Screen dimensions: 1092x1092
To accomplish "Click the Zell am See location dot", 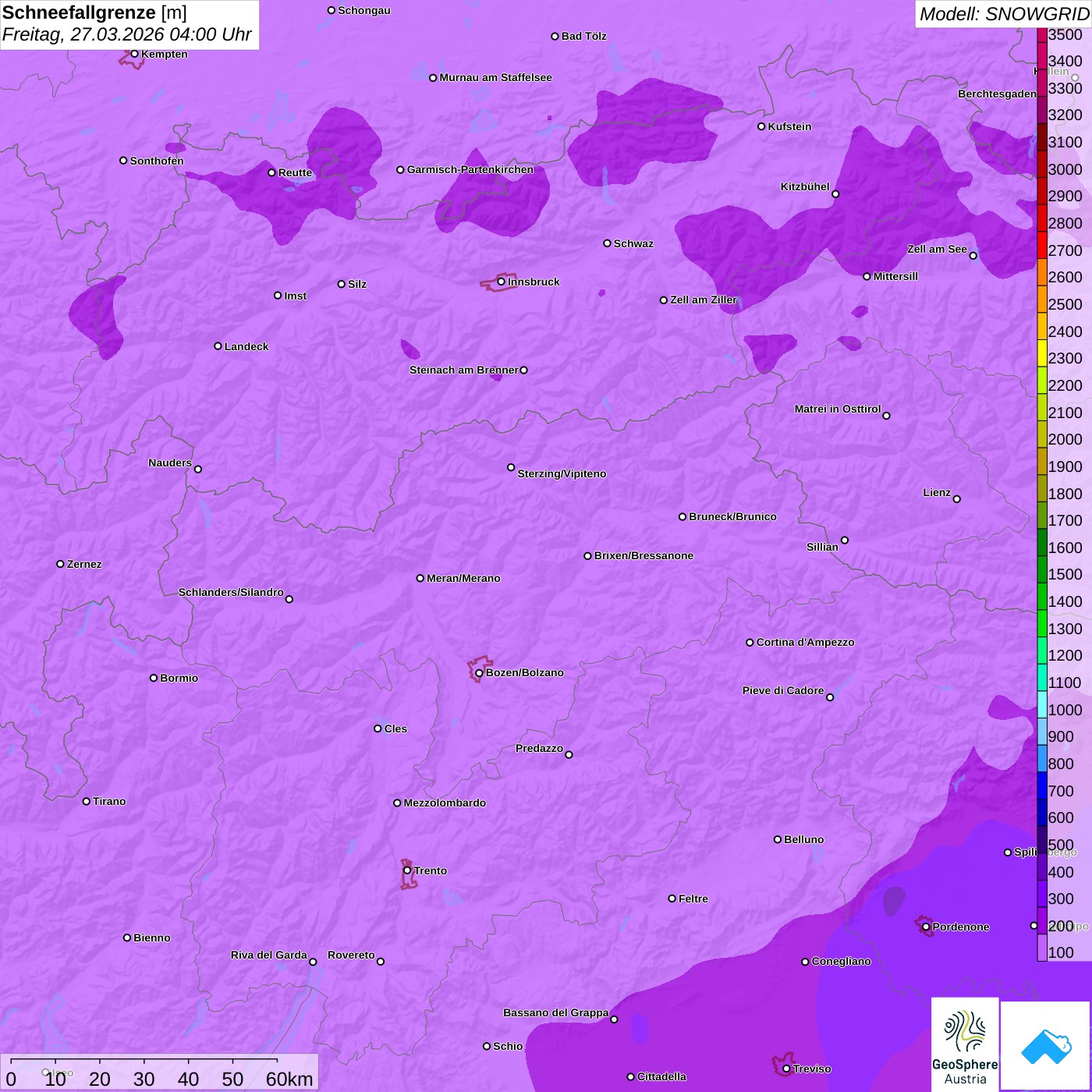I will (973, 256).
